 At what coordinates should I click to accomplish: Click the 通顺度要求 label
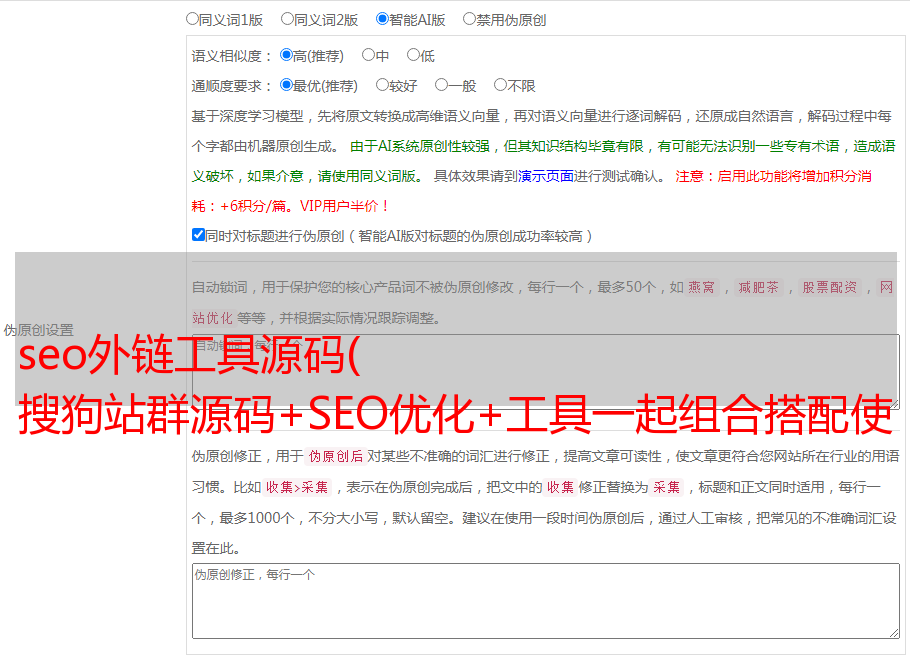coord(231,86)
